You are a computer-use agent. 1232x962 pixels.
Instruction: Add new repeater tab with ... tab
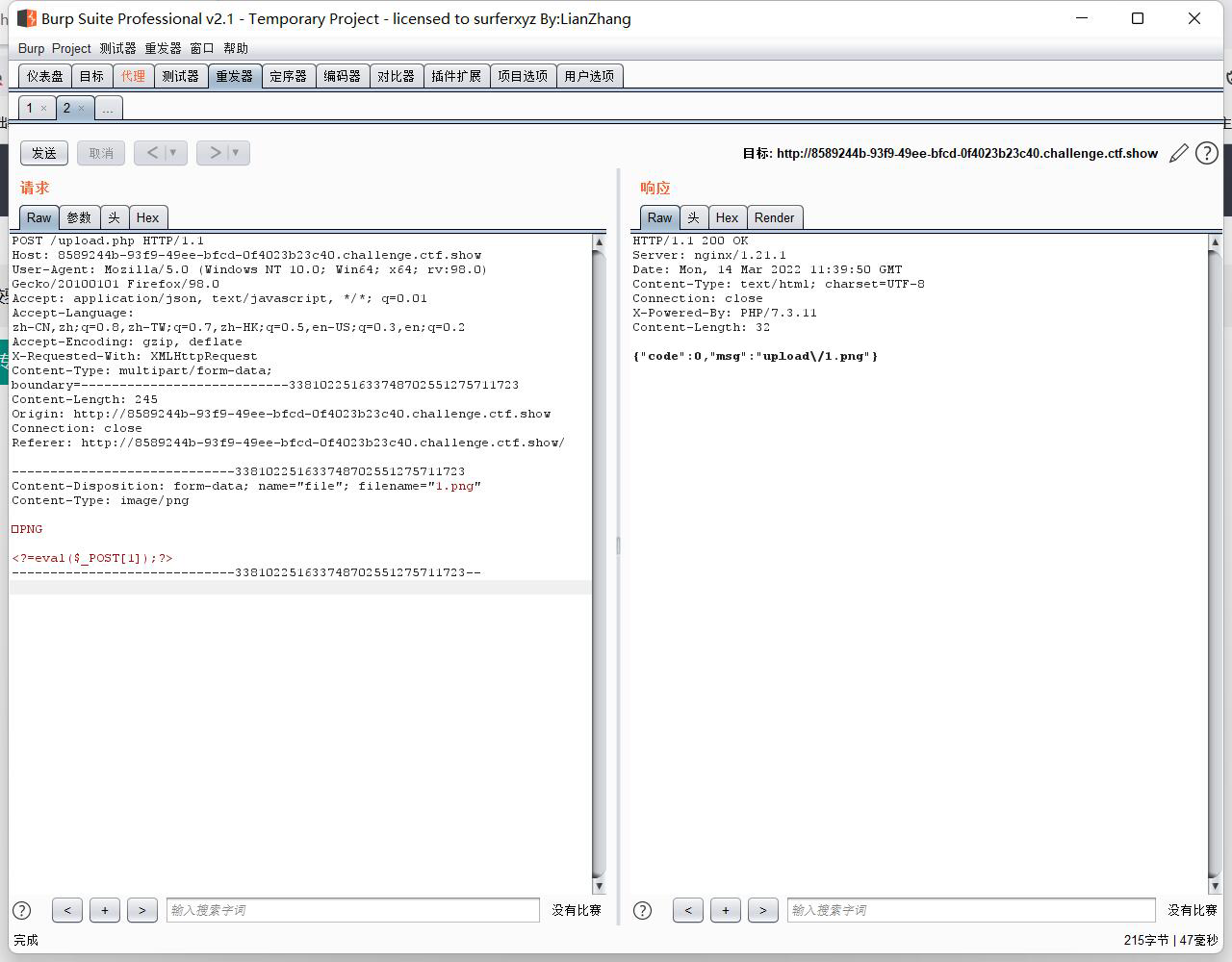[x=108, y=108]
